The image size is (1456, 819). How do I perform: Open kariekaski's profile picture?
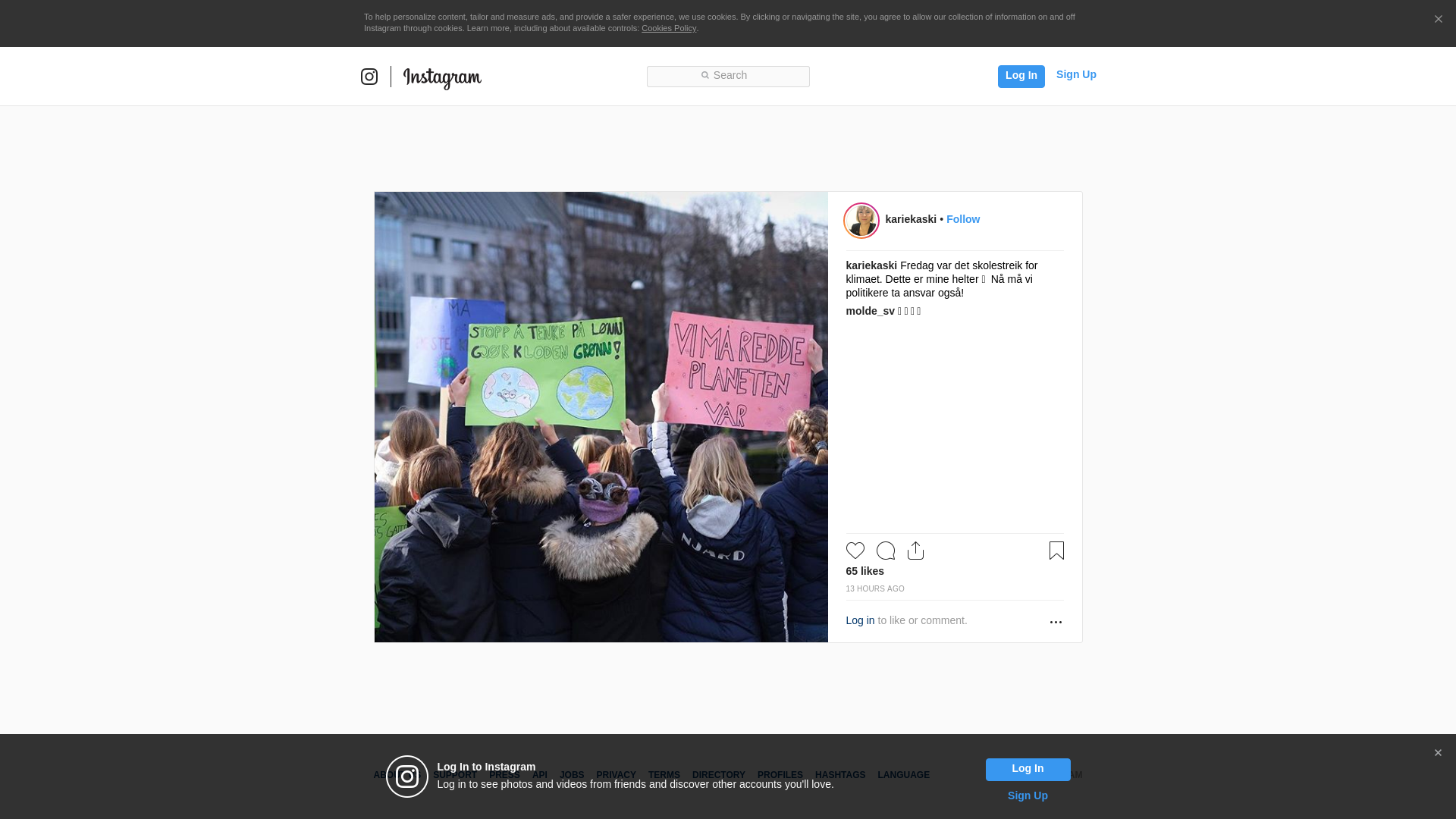(861, 221)
